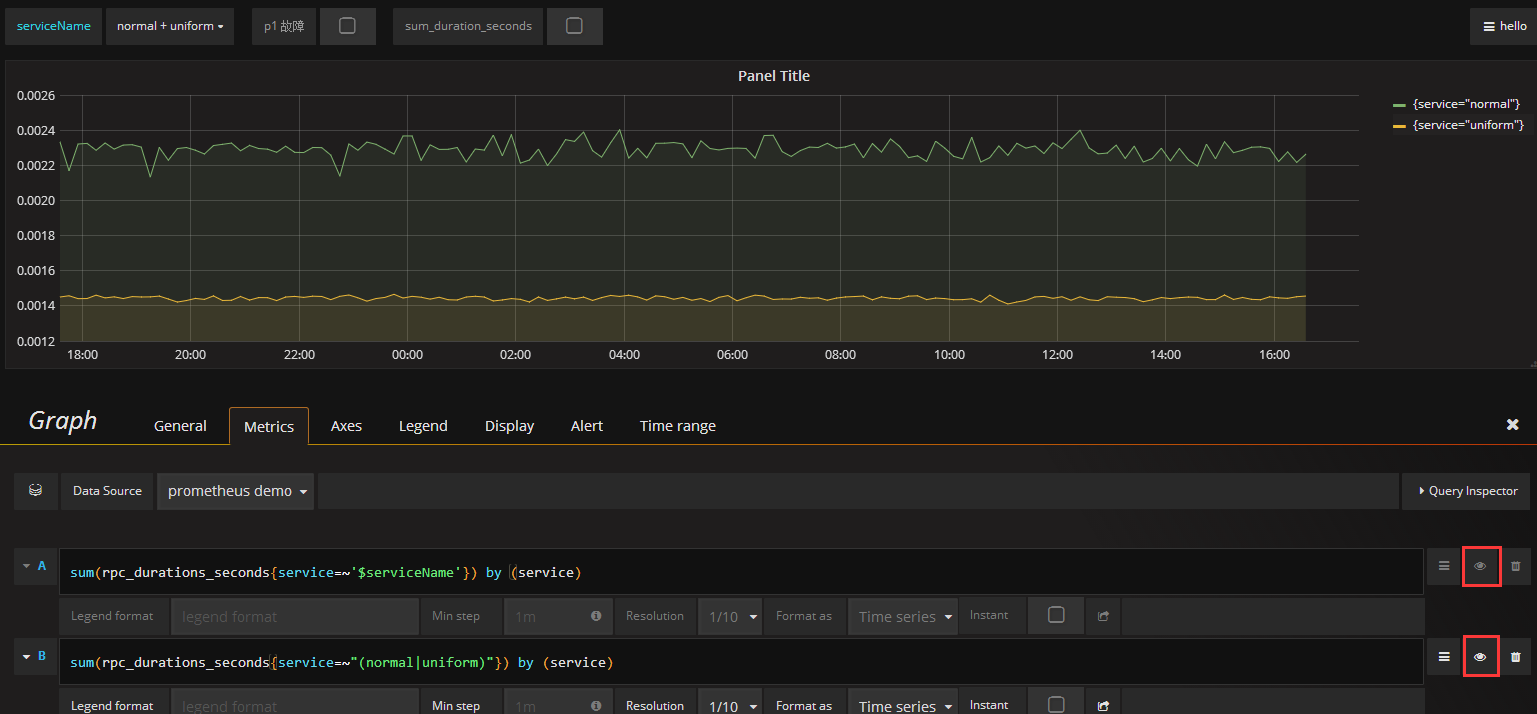Select the {service="uniform"} legend entry
This screenshot has height=714, width=1537.
click(x=1466, y=124)
